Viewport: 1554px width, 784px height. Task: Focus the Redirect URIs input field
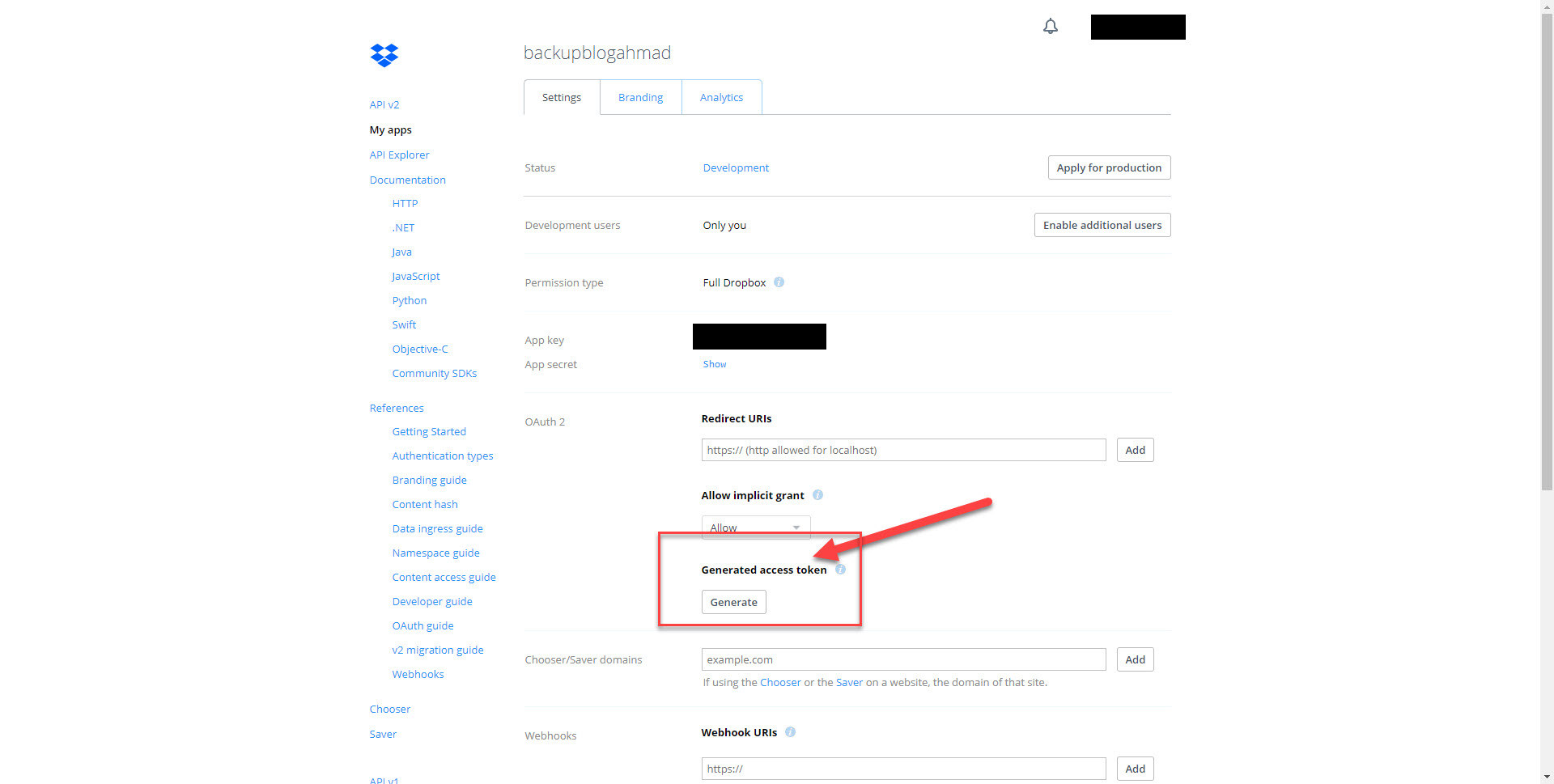point(902,450)
